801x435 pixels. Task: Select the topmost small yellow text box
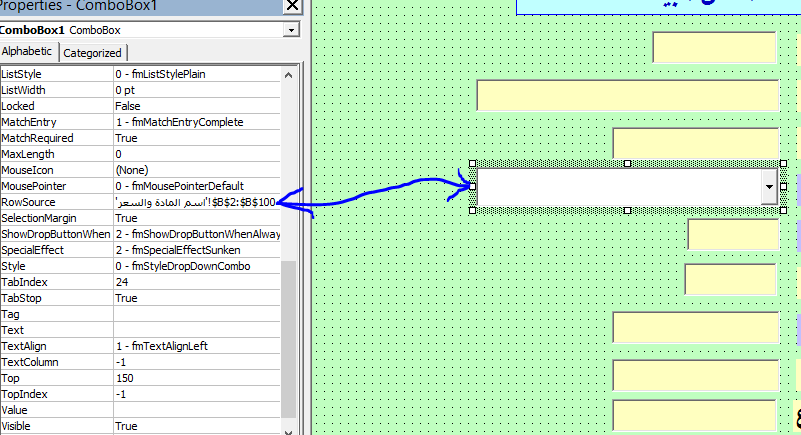click(714, 47)
